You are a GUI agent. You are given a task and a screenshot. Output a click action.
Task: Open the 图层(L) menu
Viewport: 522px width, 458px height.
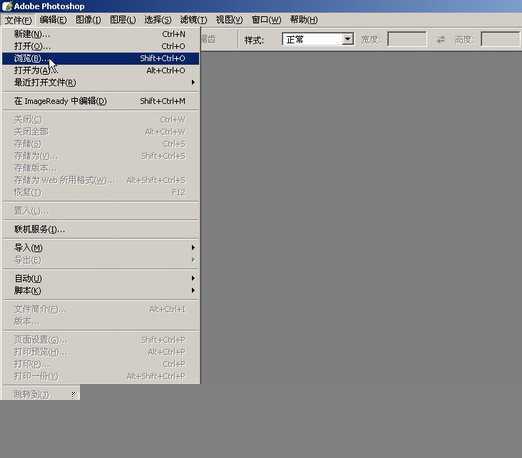click(123, 20)
